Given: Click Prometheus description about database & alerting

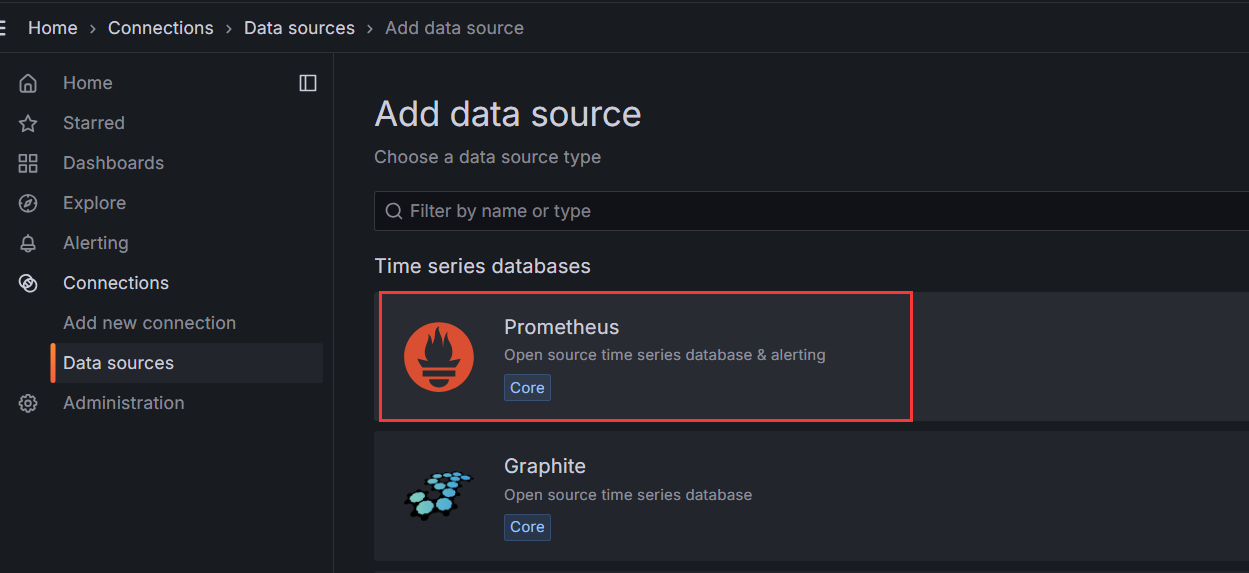Looking at the screenshot, I should pyautogui.click(x=665, y=355).
